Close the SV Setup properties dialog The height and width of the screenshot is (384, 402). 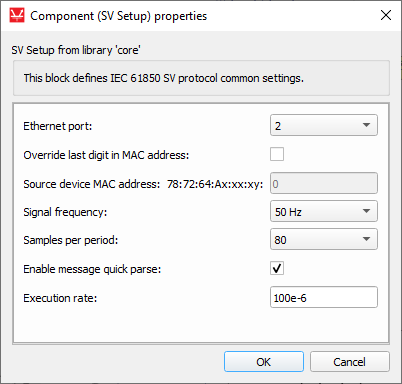pyautogui.click(x=386, y=15)
